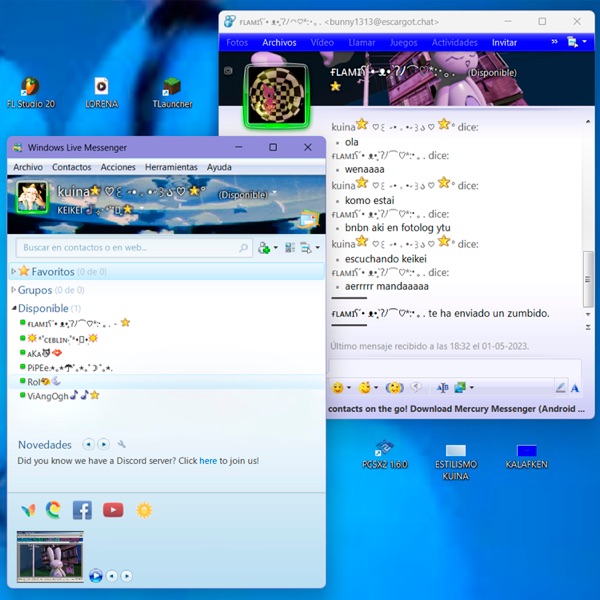Click the Facebook icon in Messenger
This screenshot has height=600, width=600.
tap(82, 510)
